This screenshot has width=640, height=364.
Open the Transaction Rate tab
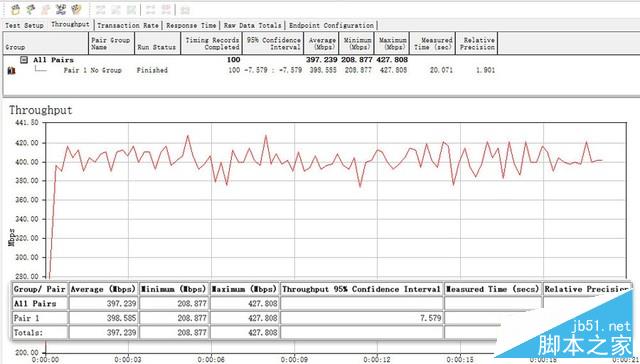click(x=128, y=25)
